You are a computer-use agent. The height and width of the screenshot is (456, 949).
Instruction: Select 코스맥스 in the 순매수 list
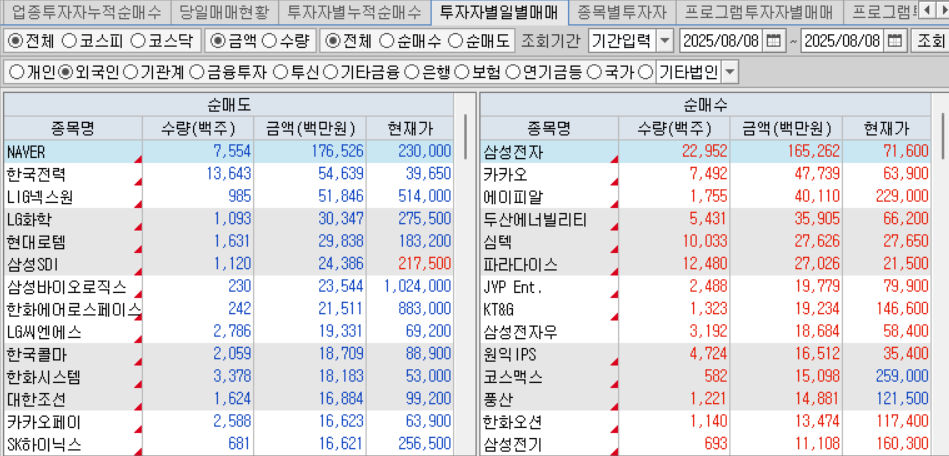tap(513, 377)
